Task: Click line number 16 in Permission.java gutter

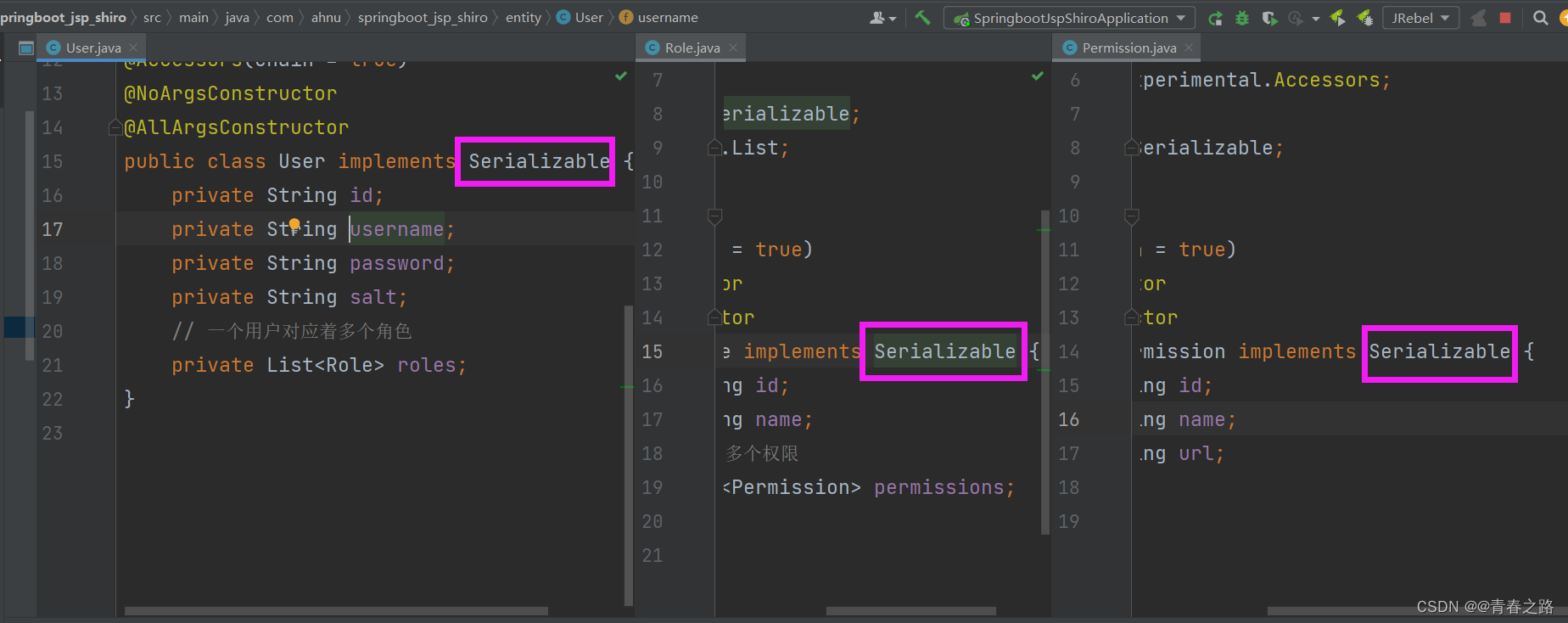Action: [1068, 419]
